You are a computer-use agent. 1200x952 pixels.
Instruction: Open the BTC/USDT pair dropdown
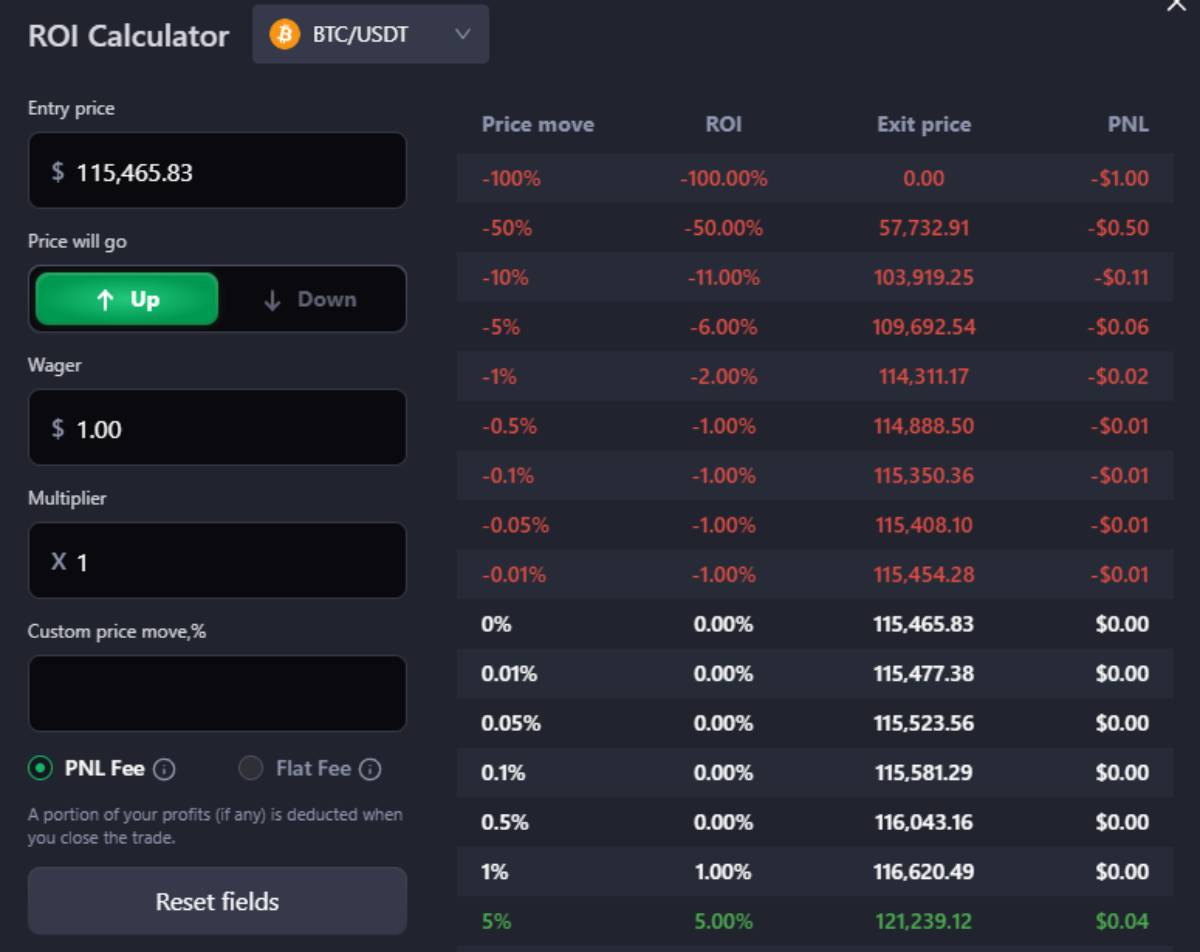[x=371, y=34]
